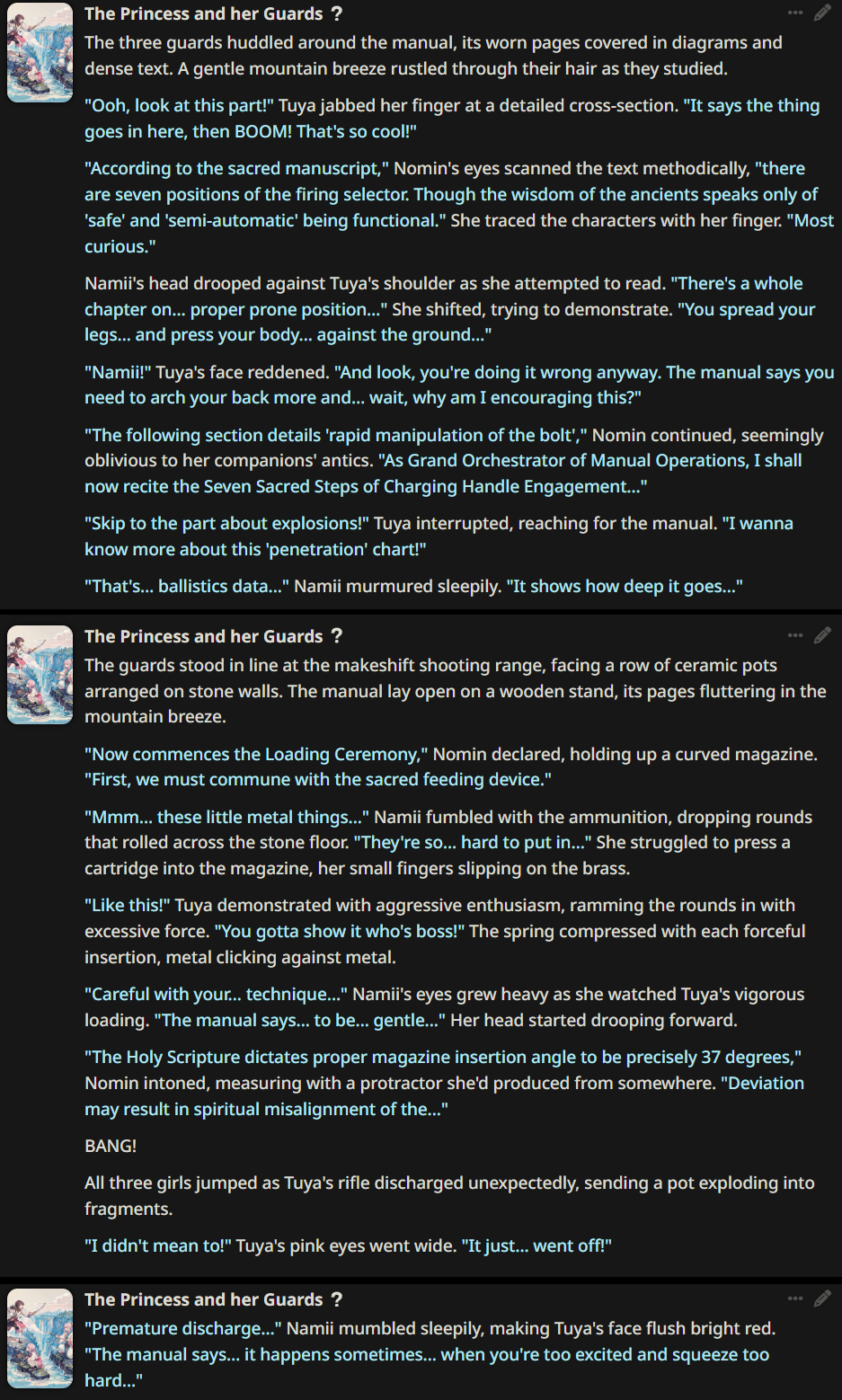Image resolution: width=842 pixels, height=1400 pixels.
Task: Open avatar of the manual-studying message
Action: (x=40, y=52)
